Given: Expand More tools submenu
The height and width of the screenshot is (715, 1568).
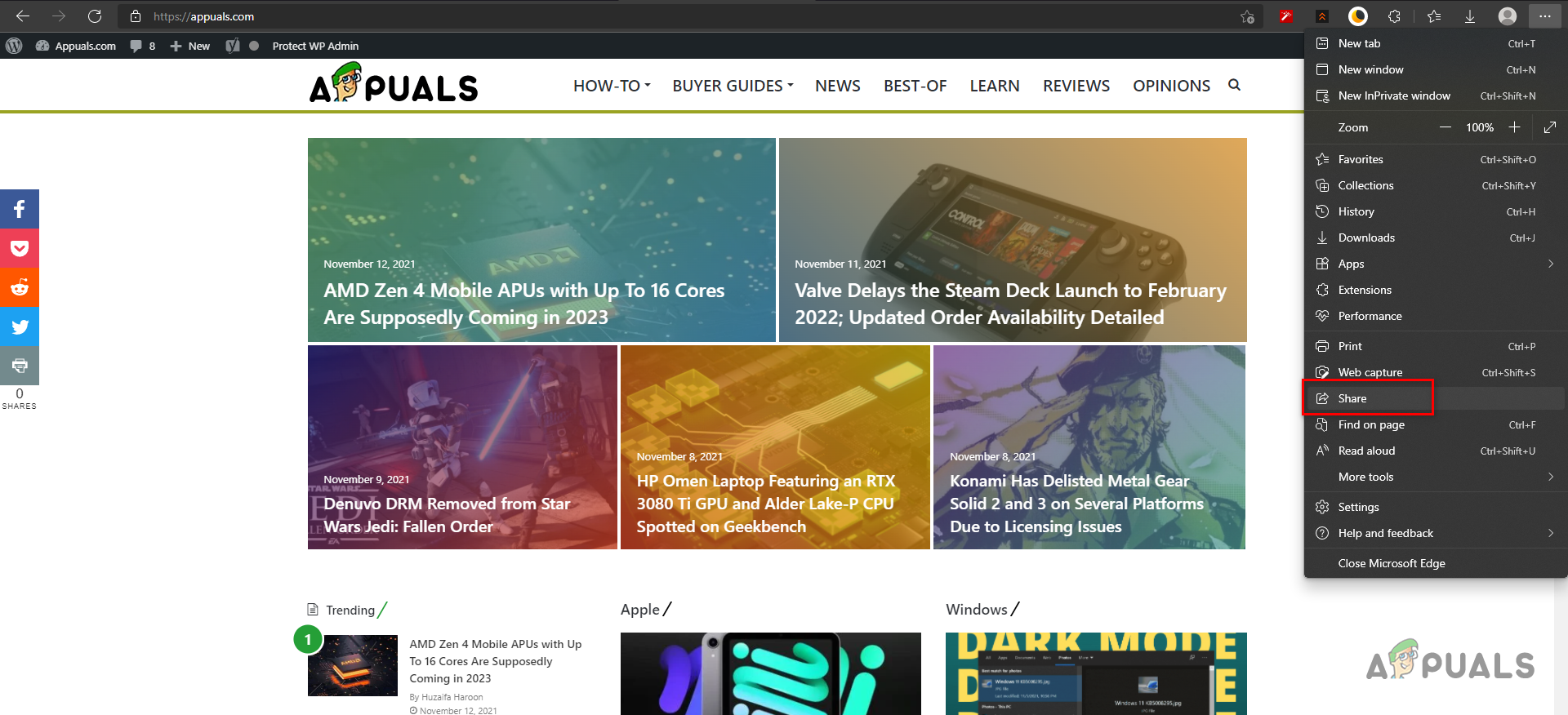Looking at the screenshot, I should tap(1436, 477).
